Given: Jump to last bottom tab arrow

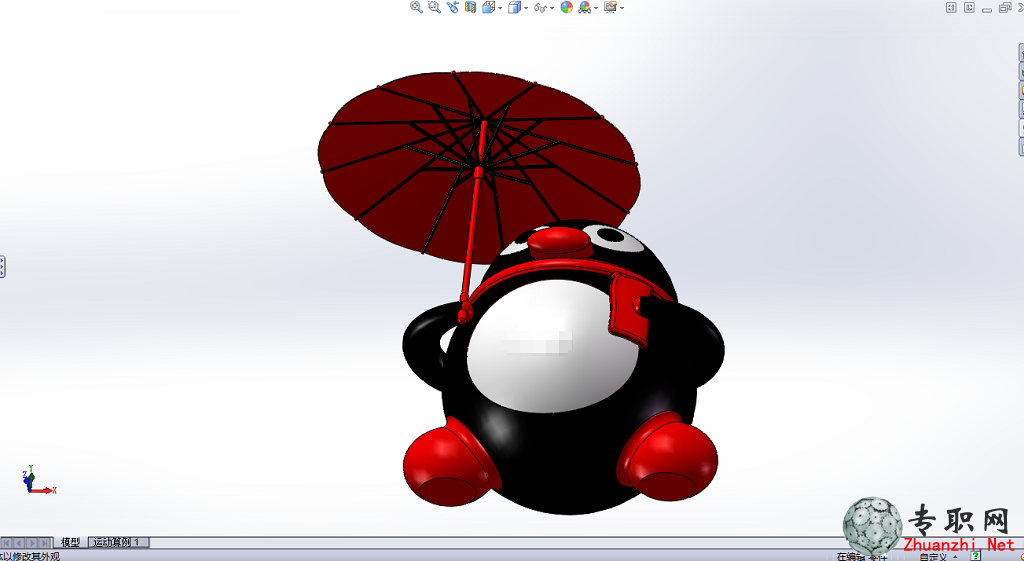Looking at the screenshot, I should pos(44,543).
